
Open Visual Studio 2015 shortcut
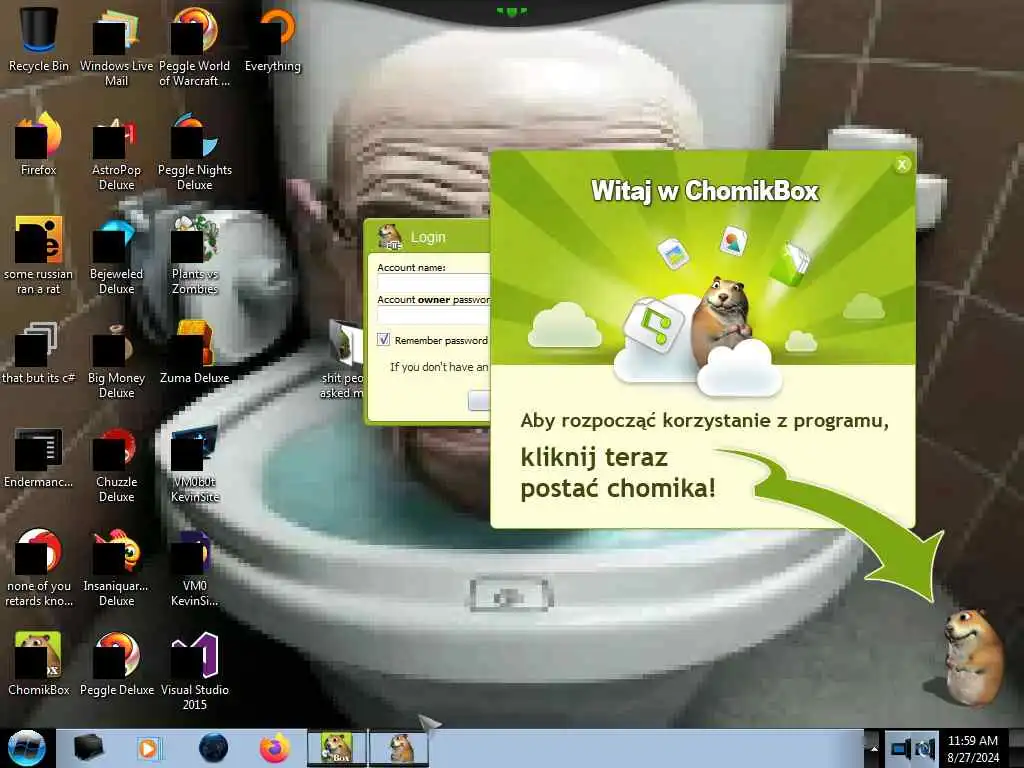tap(195, 671)
